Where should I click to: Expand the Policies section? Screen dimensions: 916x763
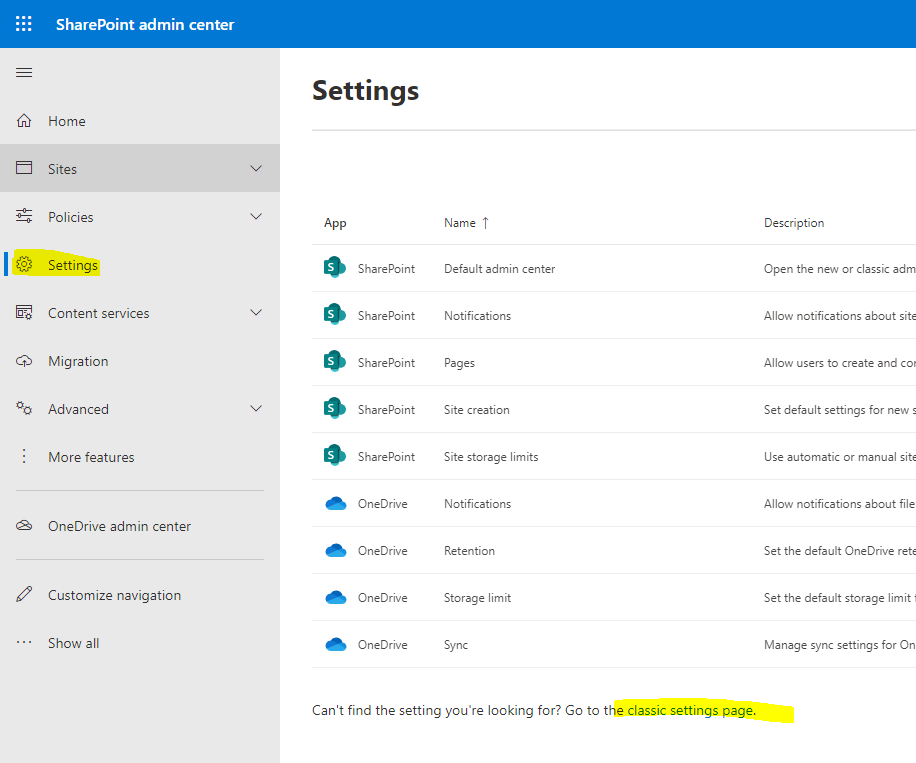[256, 216]
